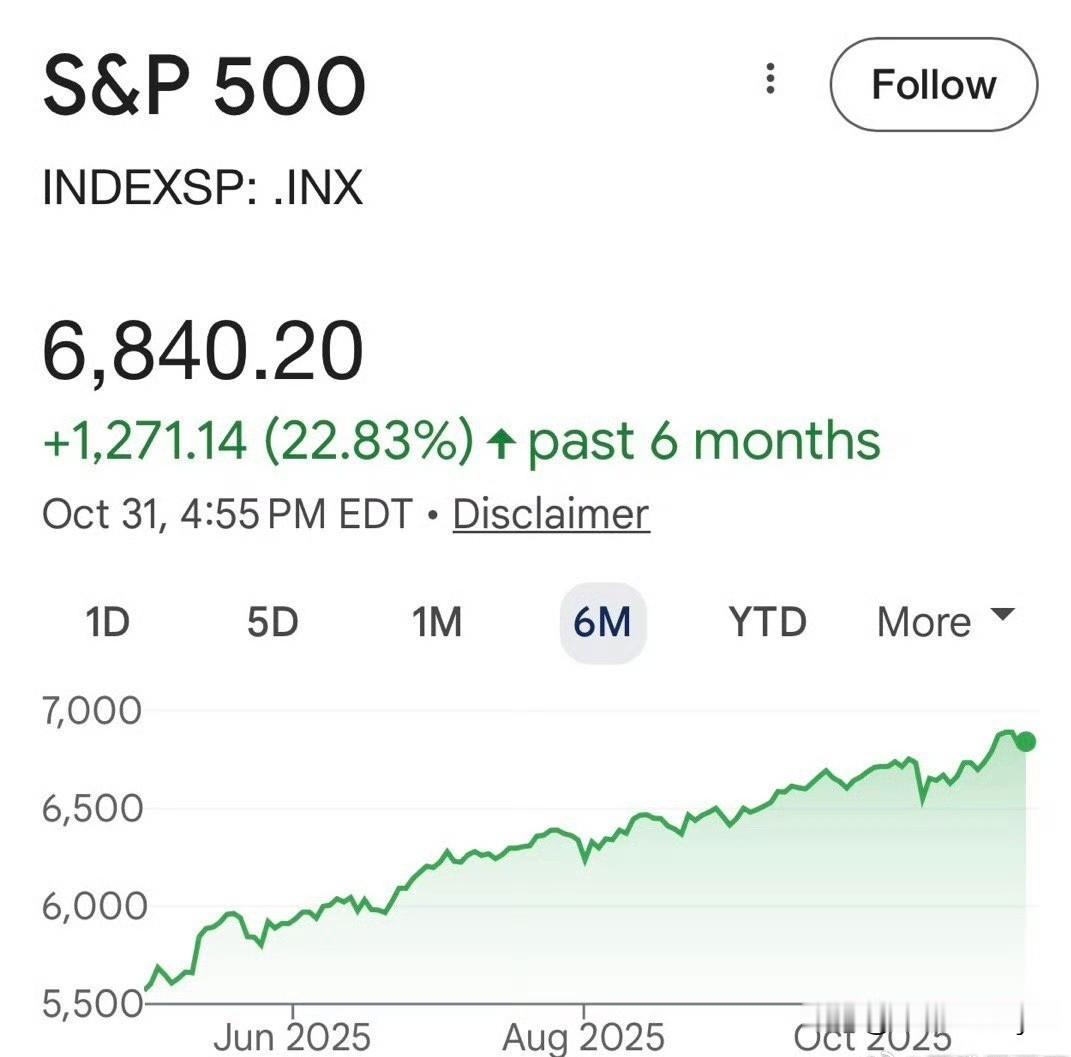Viewport: 1071px width, 1057px height.
Task: Follow the S&P 500 index
Action: [933, 85]
